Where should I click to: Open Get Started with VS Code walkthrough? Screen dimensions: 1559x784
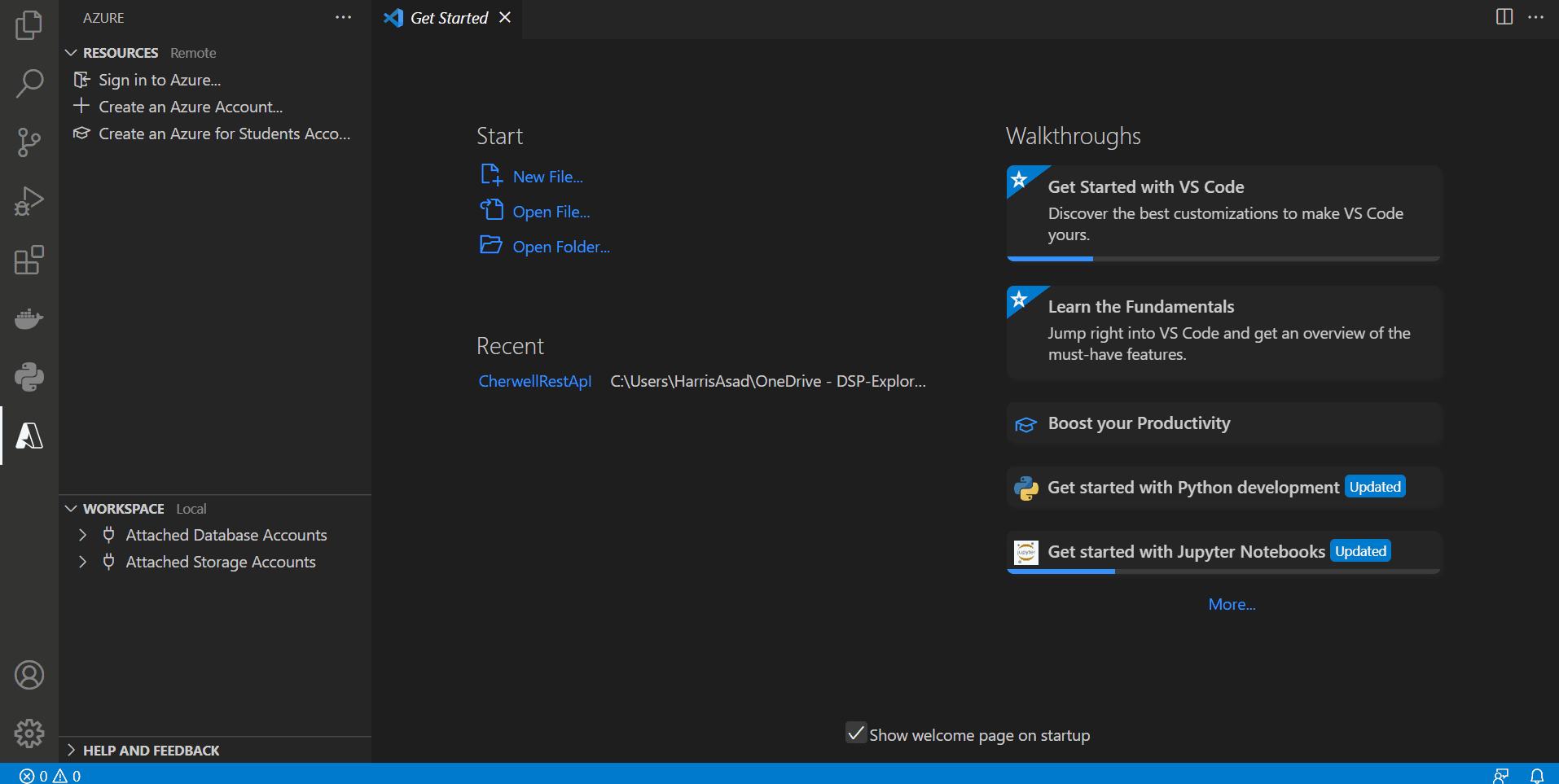coord(1224,213)
